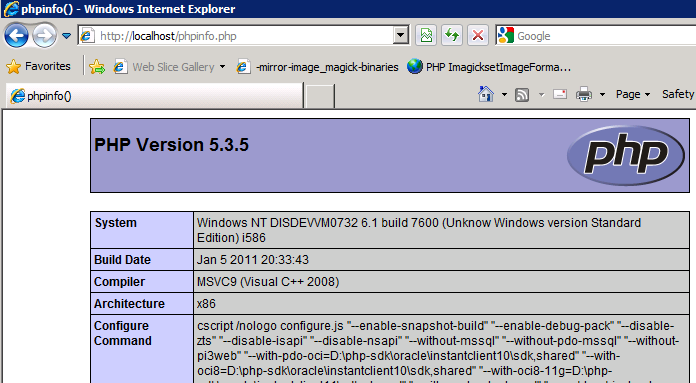The width and height of the screenshot is (696, 383).
Task: Click the Read Mail envelope icon
Action: point(560,94)
